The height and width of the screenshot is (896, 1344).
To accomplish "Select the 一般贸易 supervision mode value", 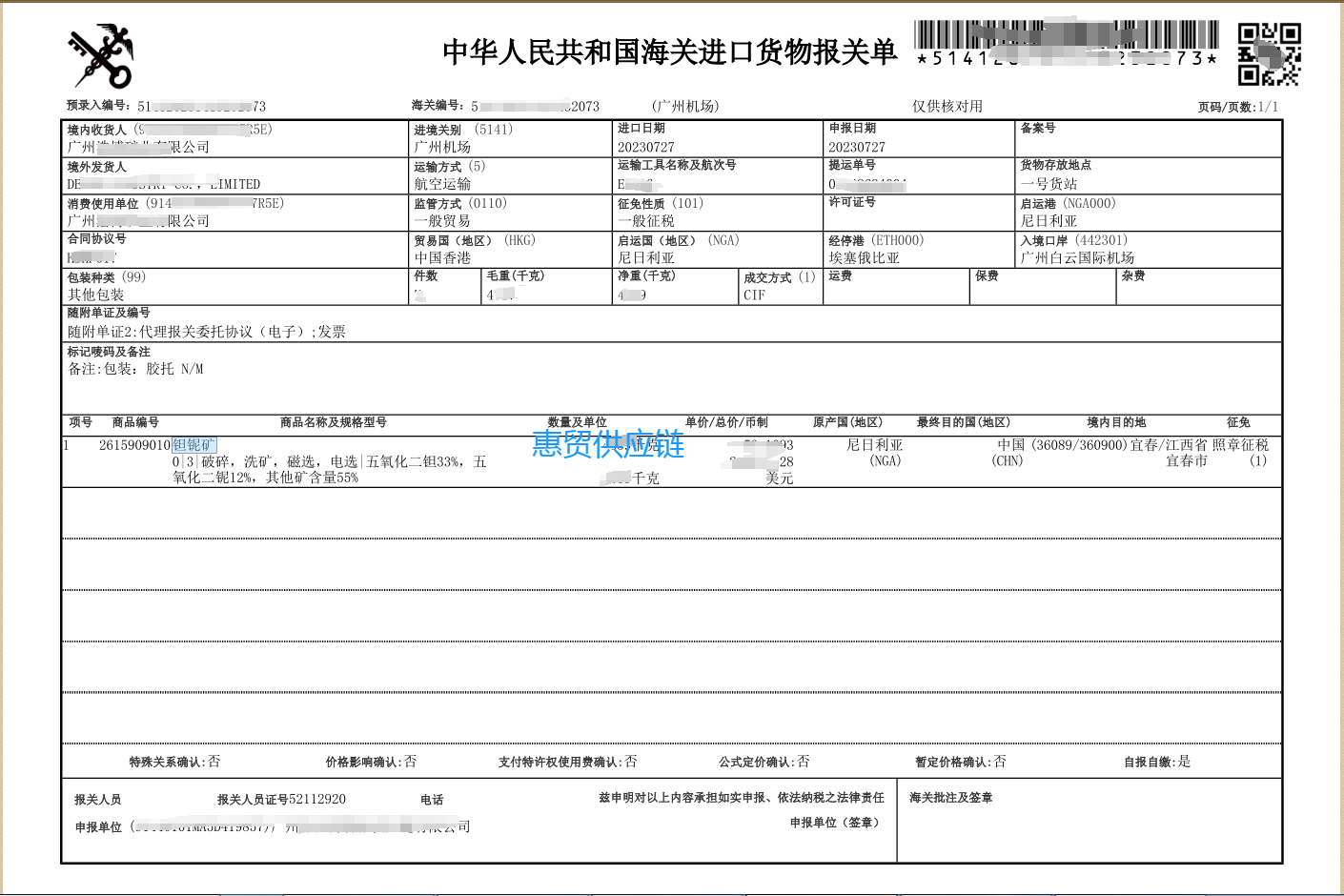I will pyautogui.click(x=442, y=220).
